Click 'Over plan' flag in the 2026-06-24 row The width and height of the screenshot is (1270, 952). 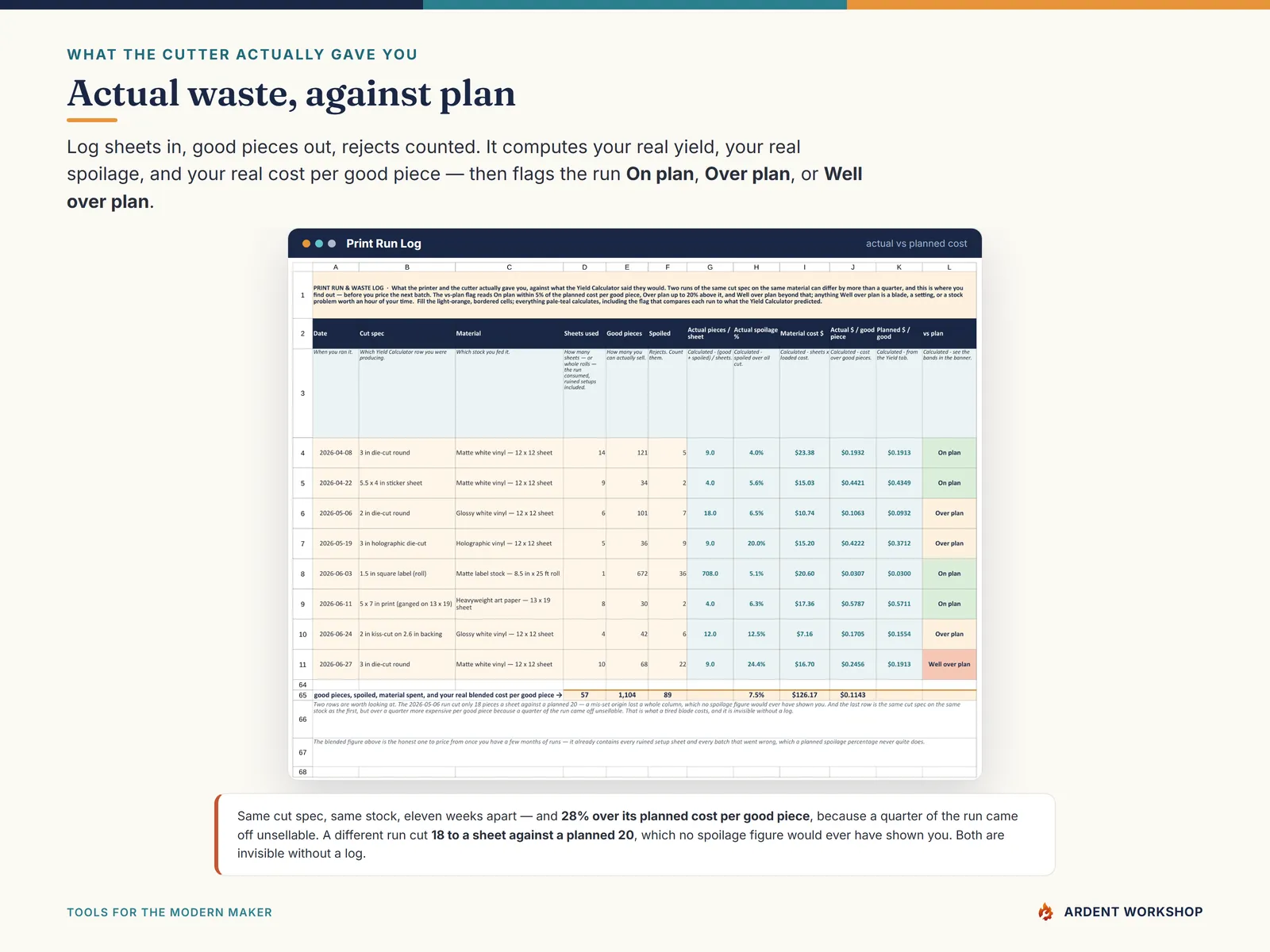[x=949, y=635]
